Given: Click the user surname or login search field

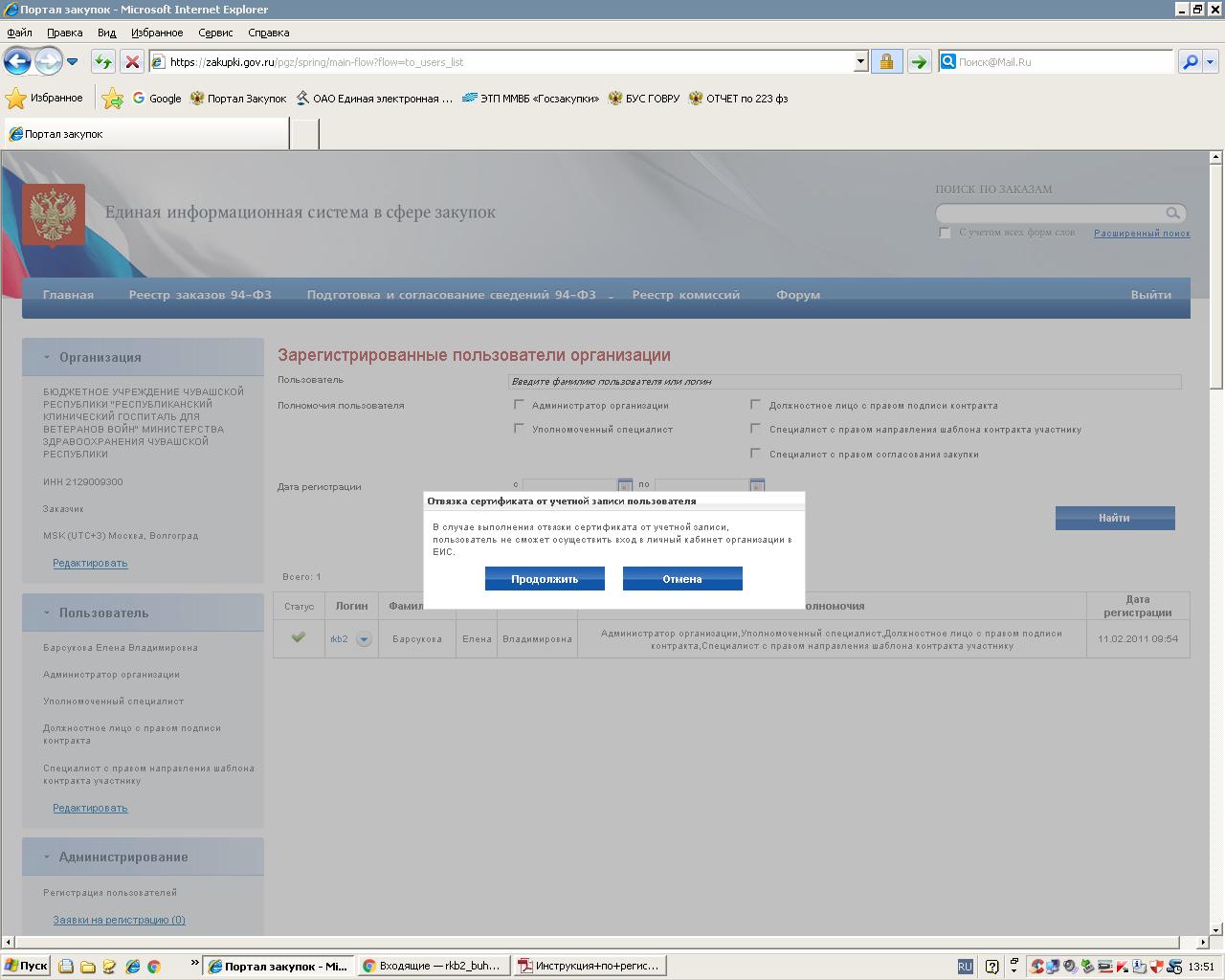Looking at the screenshot, I should (x=844, y=381).
